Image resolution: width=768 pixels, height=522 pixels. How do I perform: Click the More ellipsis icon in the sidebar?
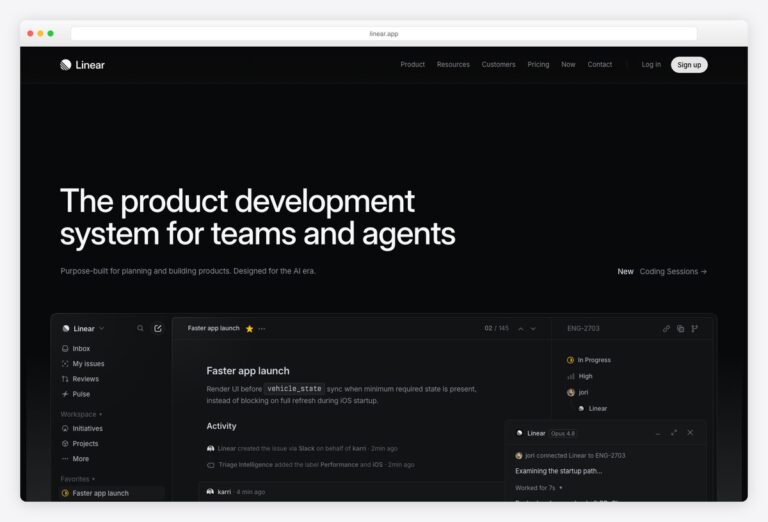[x=65, y=458]
